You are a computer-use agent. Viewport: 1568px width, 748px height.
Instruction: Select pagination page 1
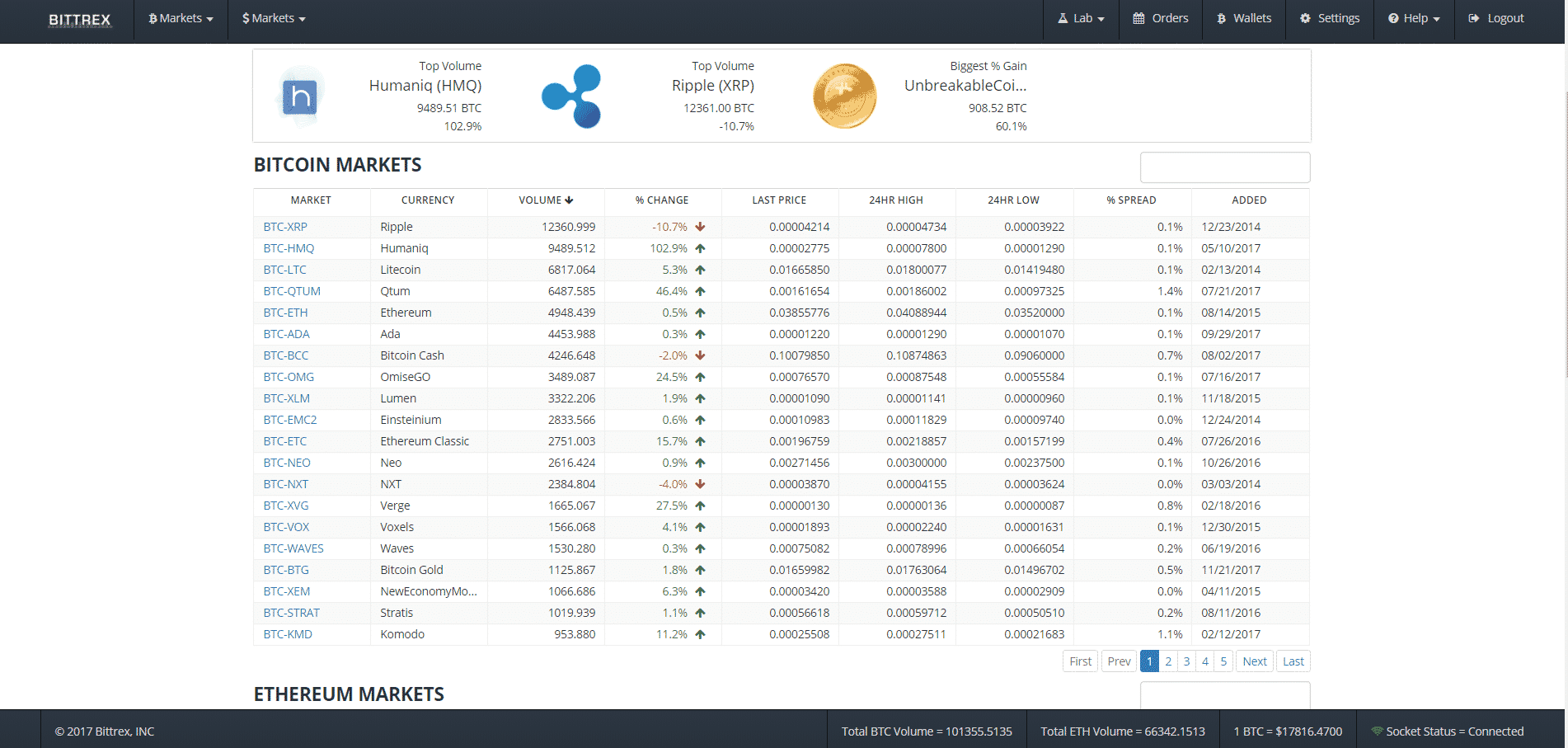1149,661
